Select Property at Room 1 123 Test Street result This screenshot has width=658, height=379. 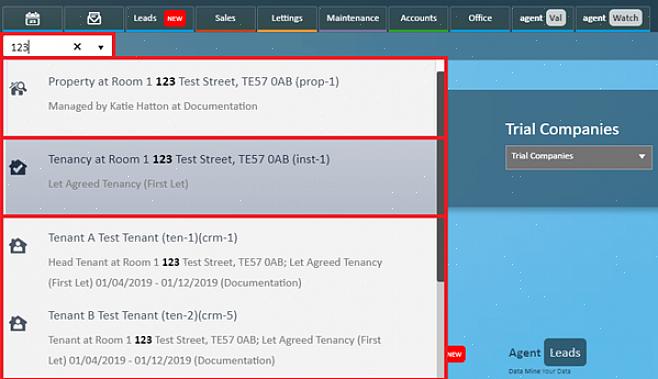pos(220,97)
